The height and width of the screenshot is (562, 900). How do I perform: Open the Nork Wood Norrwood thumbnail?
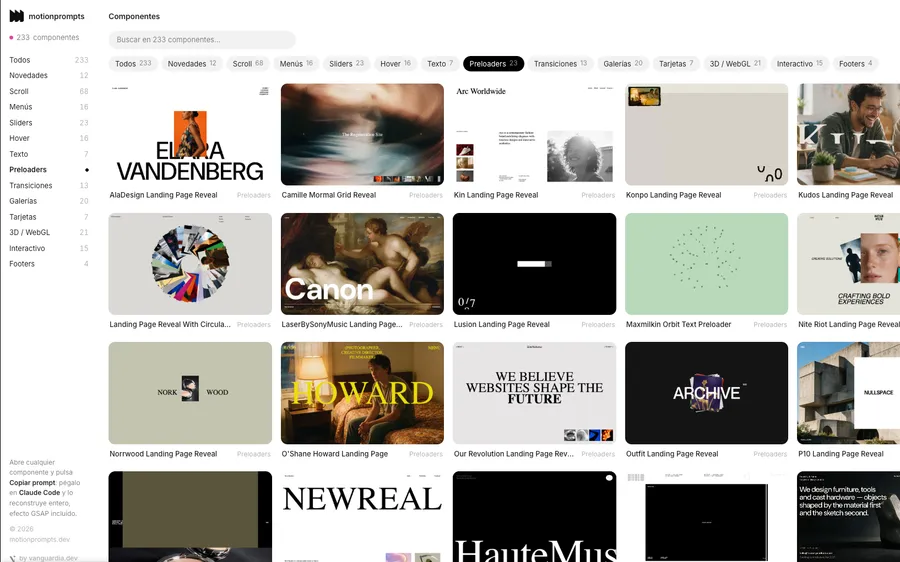[x=190, y=393]
